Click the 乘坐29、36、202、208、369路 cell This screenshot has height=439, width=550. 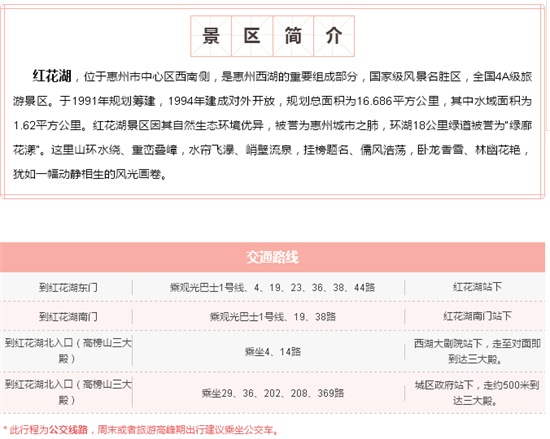click(x=273, y=393)
